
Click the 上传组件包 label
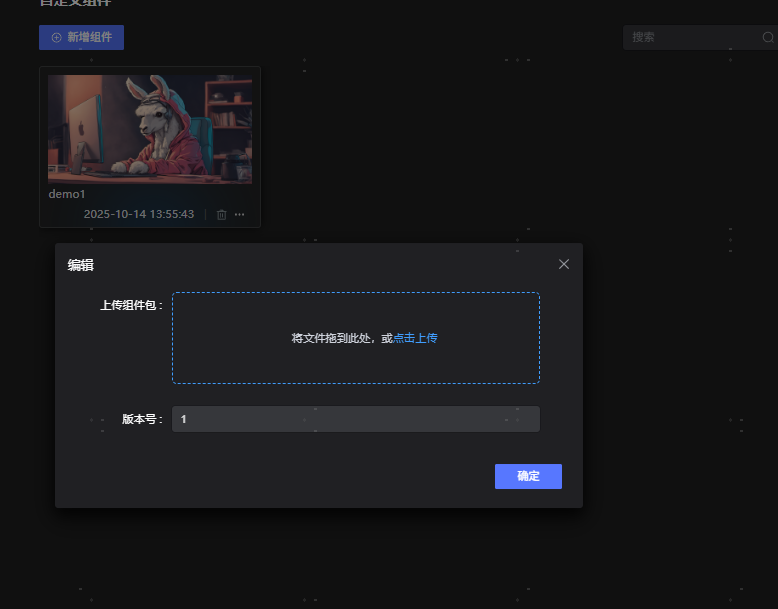pos(131,305)
